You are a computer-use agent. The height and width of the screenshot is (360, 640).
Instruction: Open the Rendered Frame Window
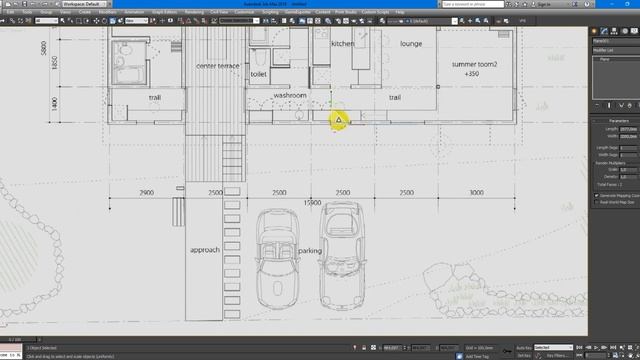(x=346, y=21)
